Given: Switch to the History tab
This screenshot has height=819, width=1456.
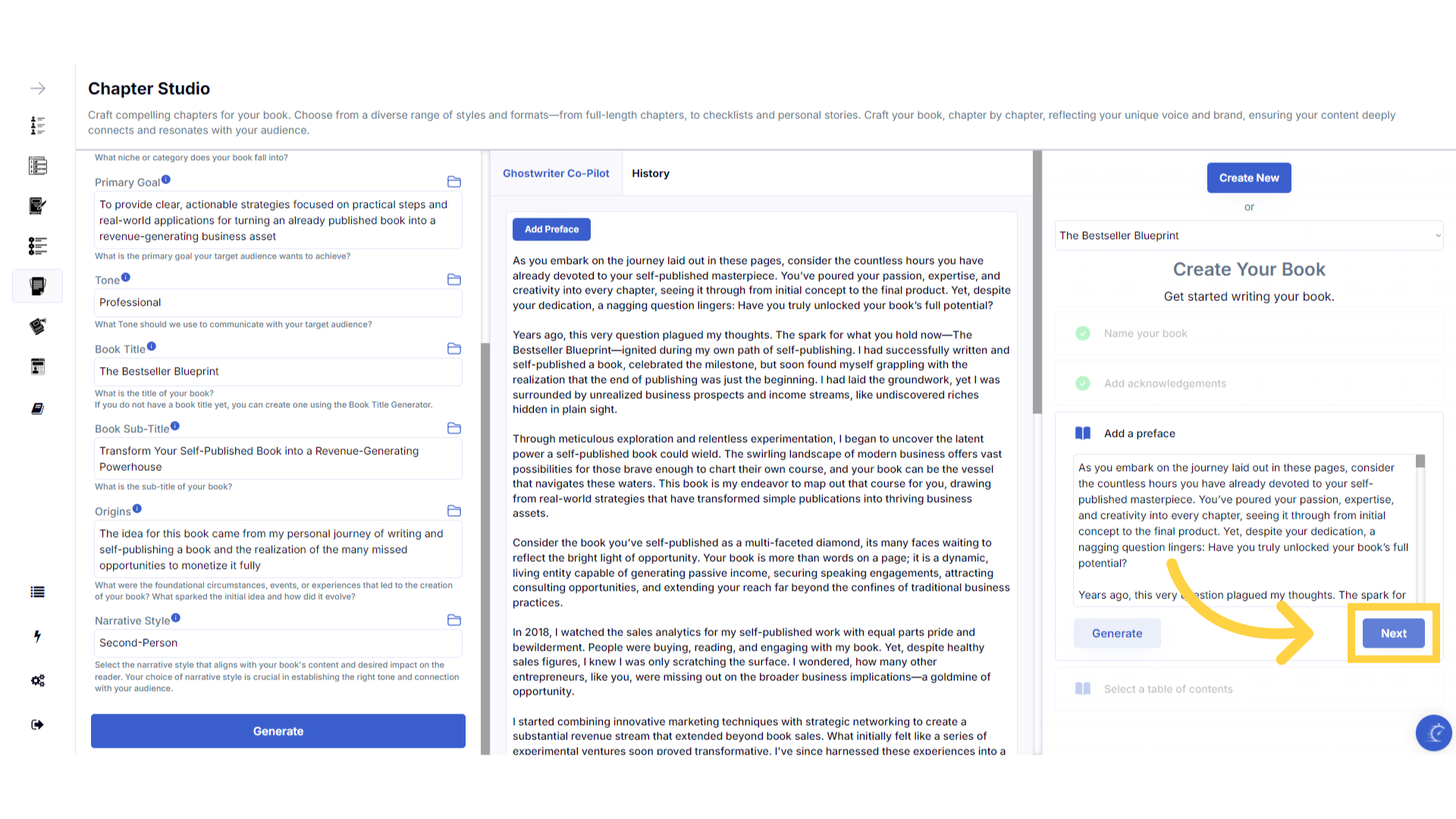Looking at the screenshot, I should [651, 174].
